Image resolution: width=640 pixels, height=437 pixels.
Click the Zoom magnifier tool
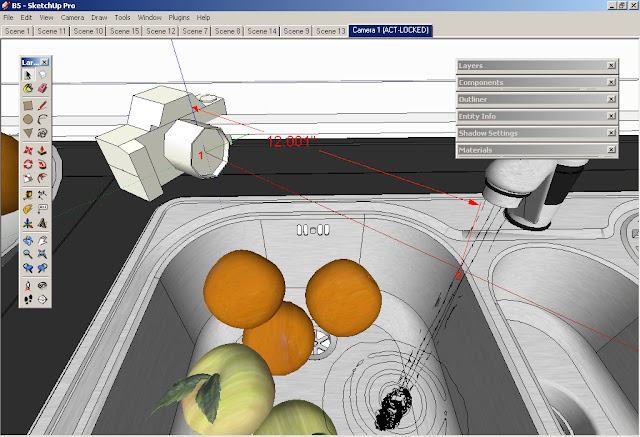(28, 254)
